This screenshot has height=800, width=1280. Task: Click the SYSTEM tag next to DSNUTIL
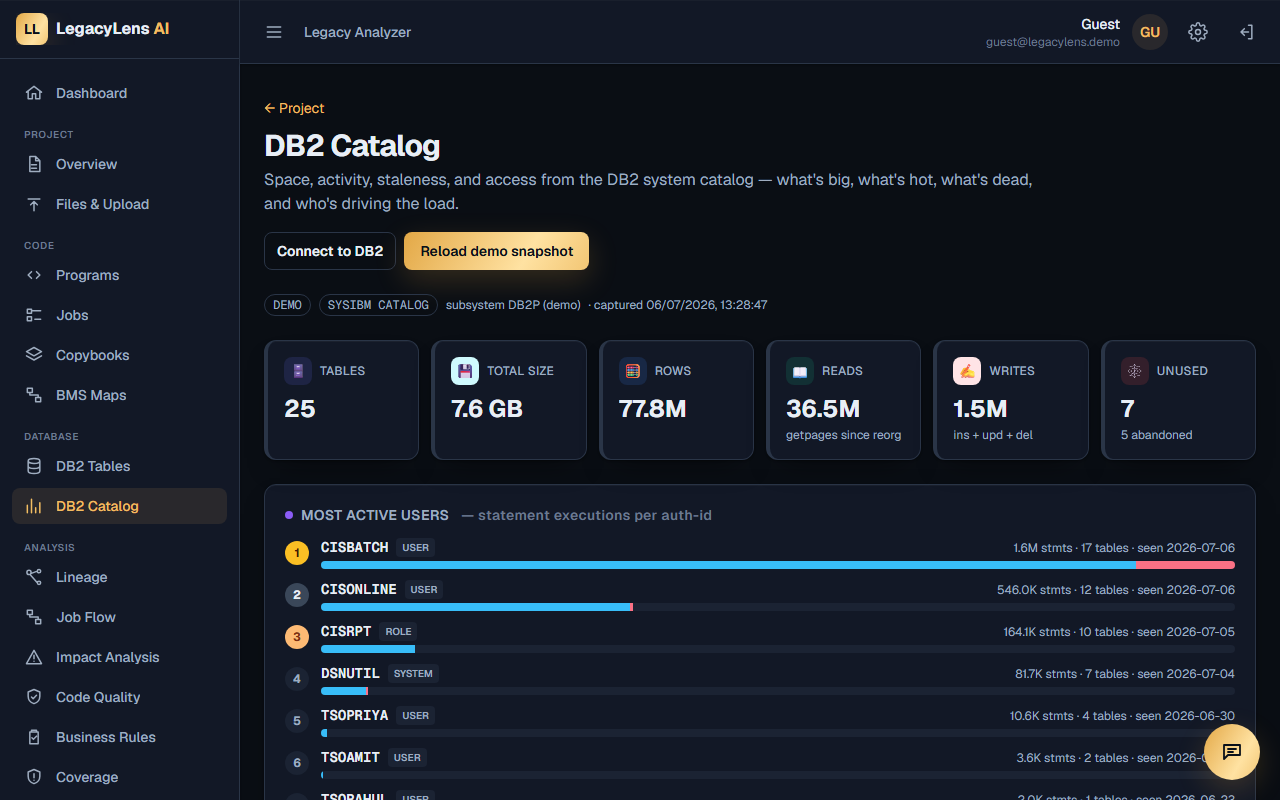click(x=413, y=674)
